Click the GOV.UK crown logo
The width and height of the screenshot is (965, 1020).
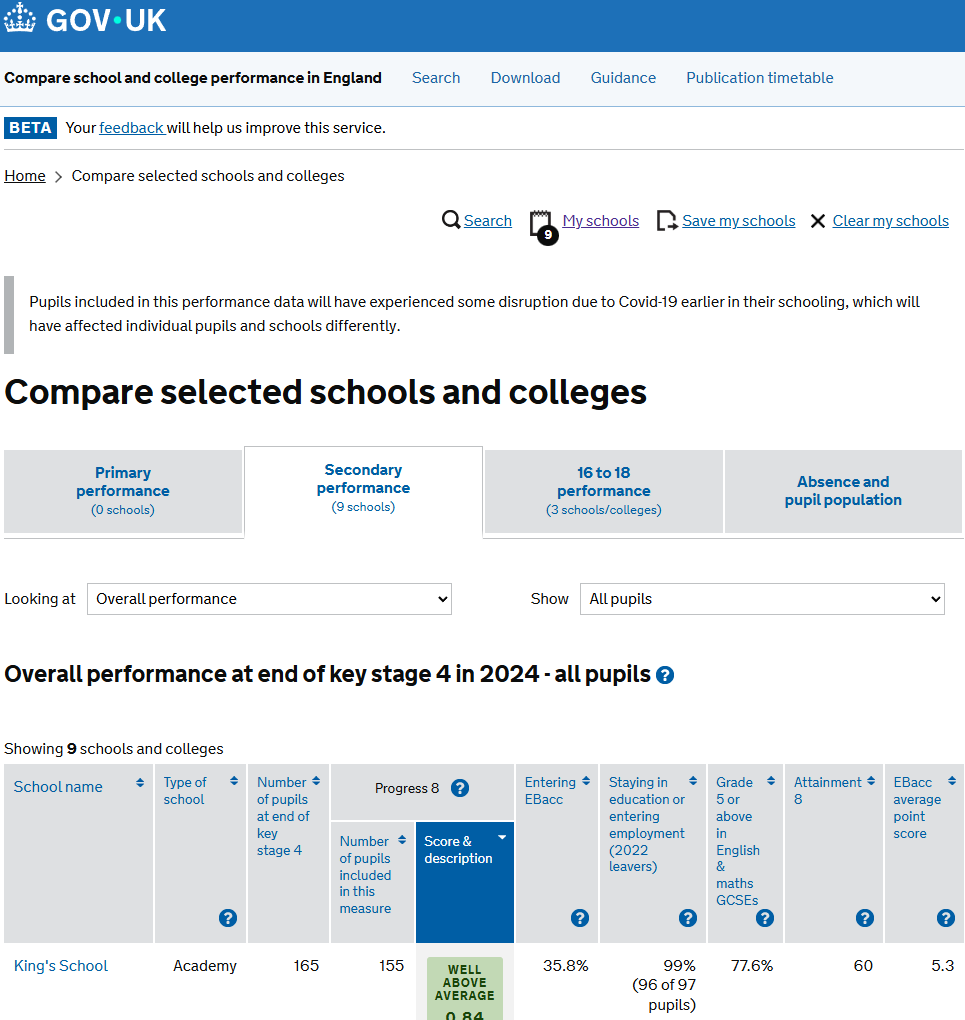pyautogui.click(x=20, y=20)
